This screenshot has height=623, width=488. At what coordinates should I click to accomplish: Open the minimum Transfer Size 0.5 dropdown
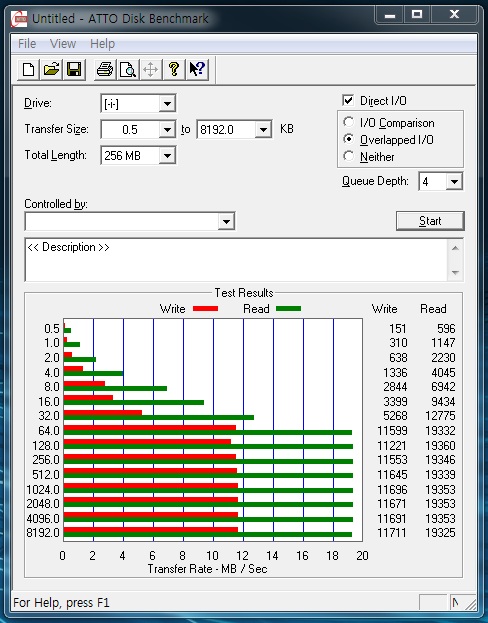(x=167, y=130)
